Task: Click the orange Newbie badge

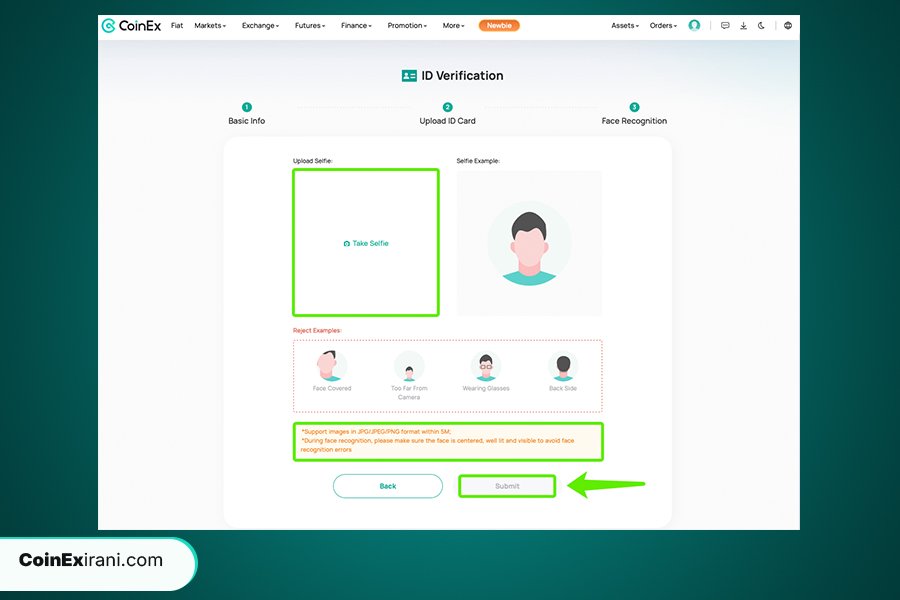Action: click(x=499, y=26)
